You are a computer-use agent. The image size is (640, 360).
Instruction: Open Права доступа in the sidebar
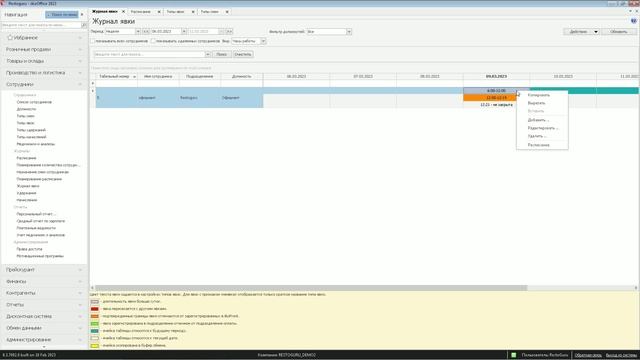(29, 249)
